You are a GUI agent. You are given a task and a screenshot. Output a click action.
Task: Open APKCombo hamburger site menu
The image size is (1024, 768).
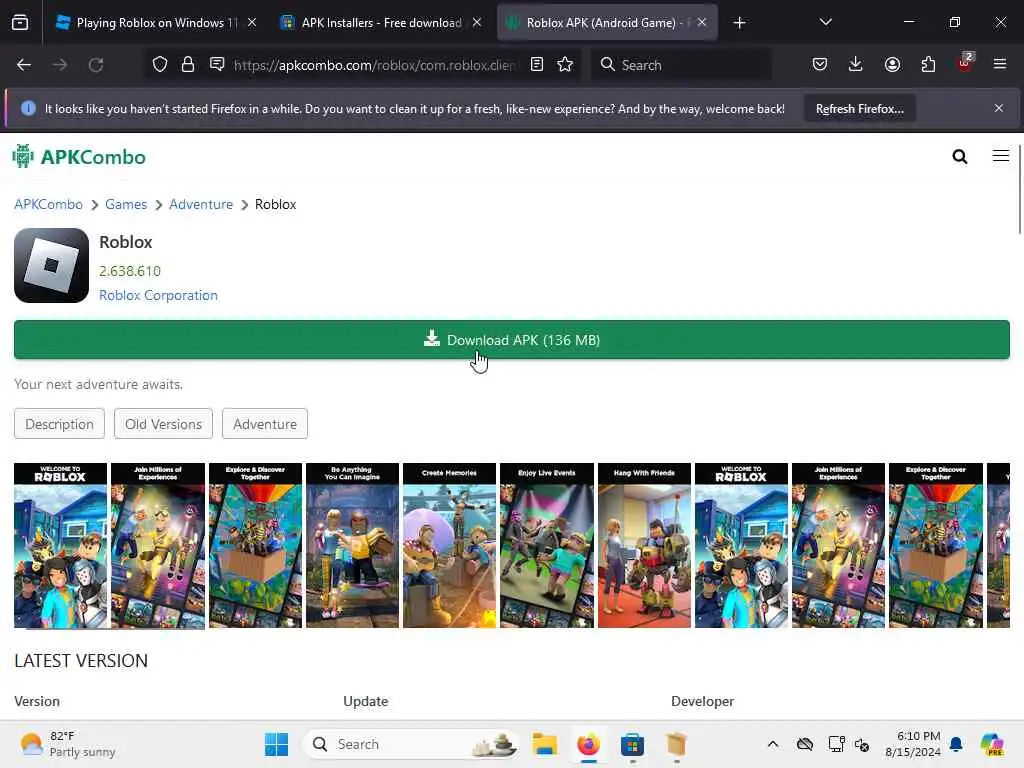[1000, 155]
